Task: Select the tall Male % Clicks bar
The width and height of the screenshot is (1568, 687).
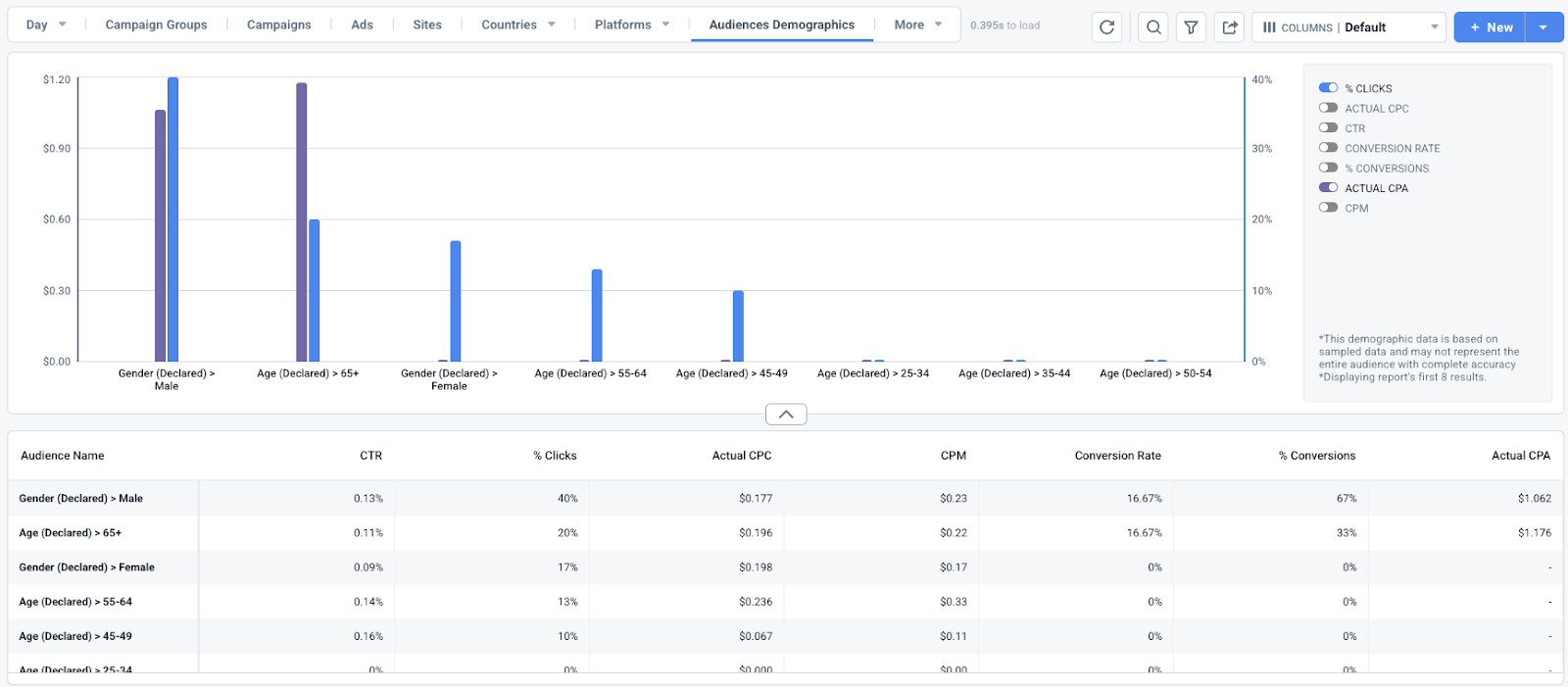Action: [172, 220]
